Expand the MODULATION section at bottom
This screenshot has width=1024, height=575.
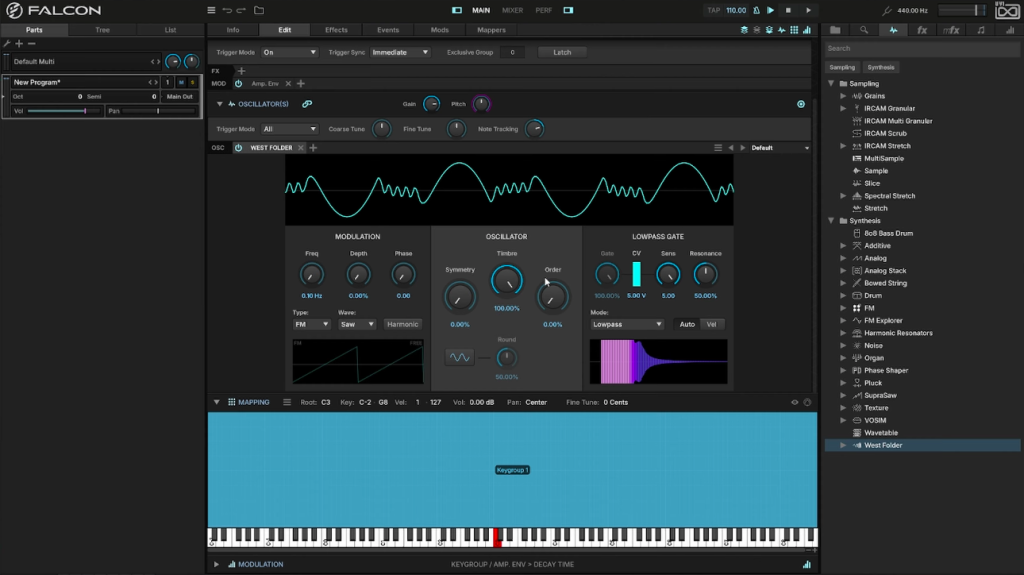(216, 565)
